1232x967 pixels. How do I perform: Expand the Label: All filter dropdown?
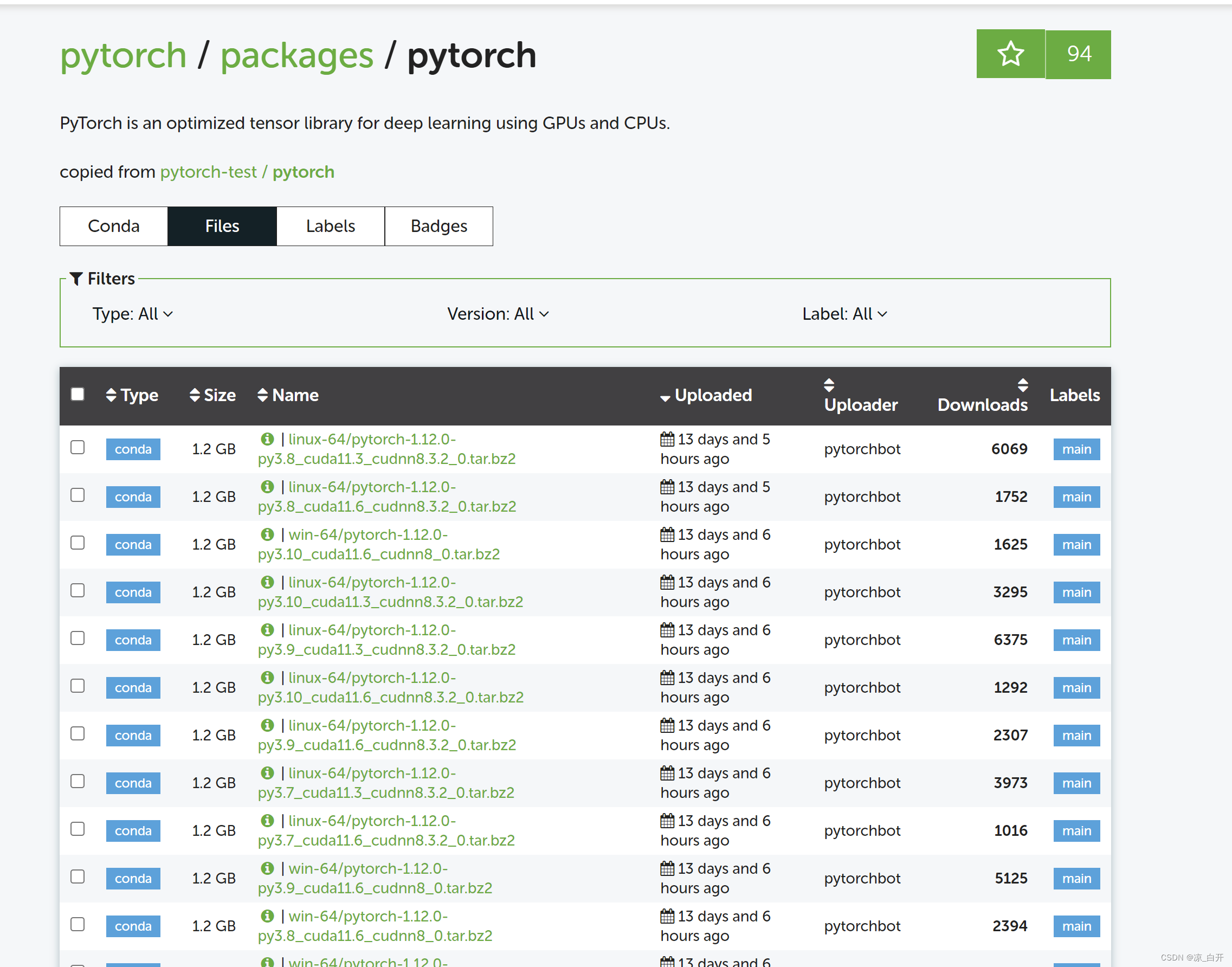pos(844,314)
